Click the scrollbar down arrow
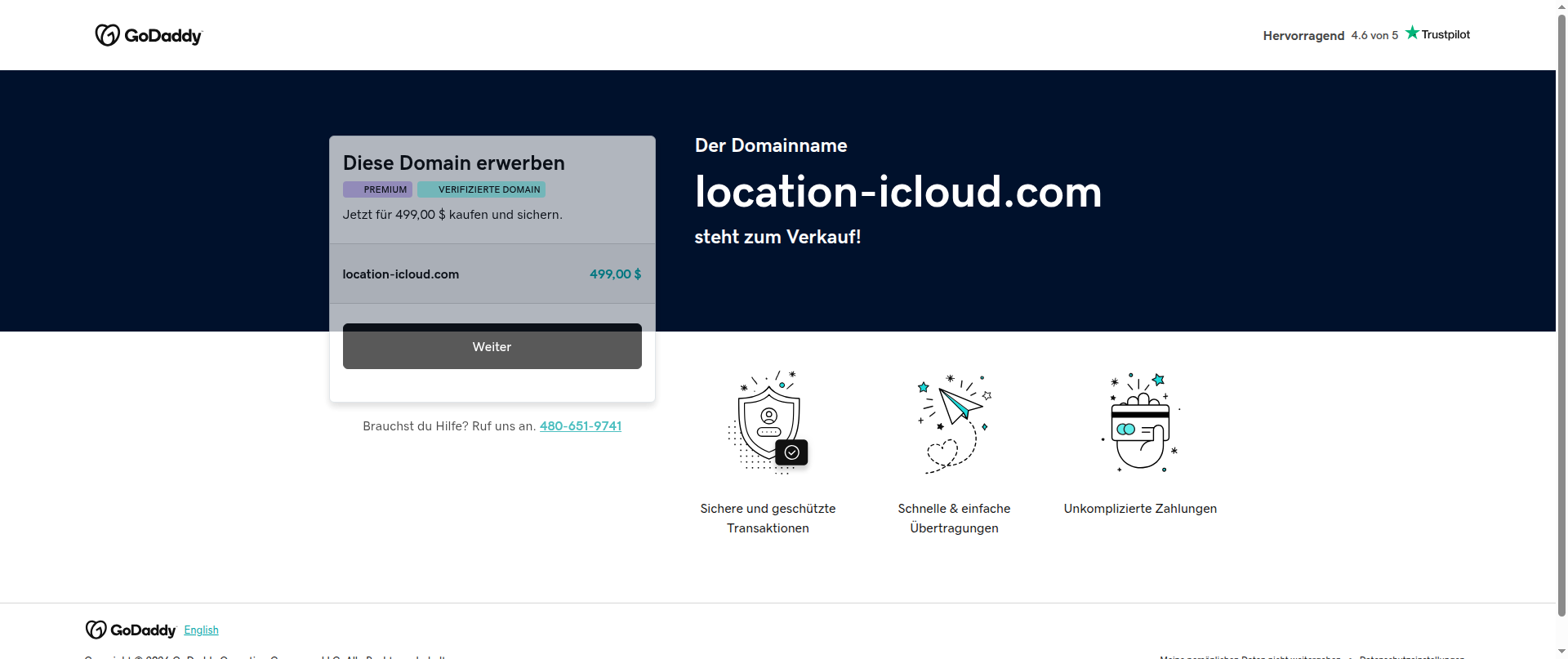Image resolution: width=1568 pixels, height=659 pixels. (x=1562, y=652)
